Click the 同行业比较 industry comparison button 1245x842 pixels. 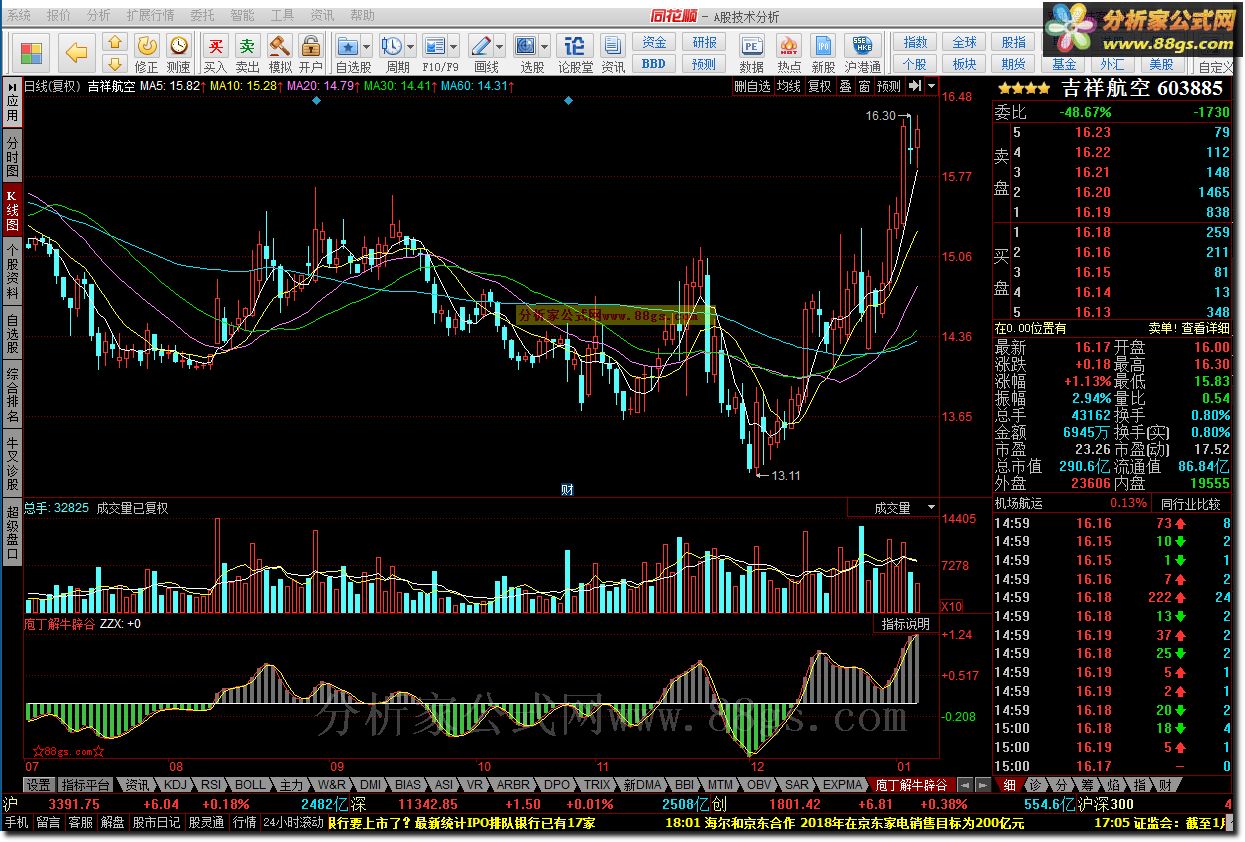1190,503
